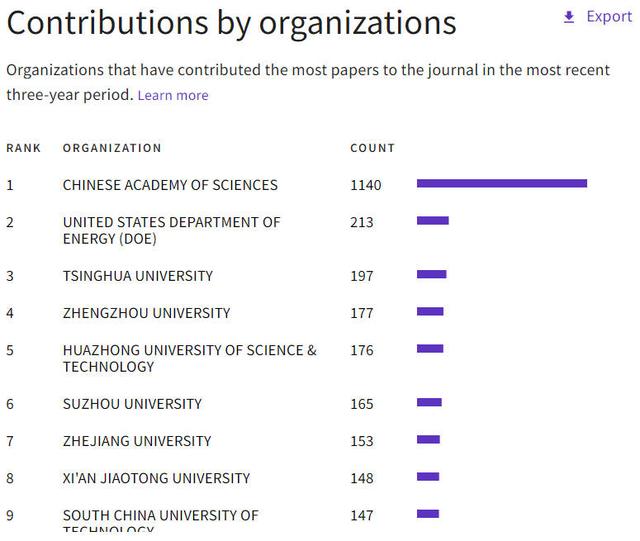Click the Chinese Academy of Sciences bar
The height and width of the screenshot is (541, 640).
[501, 183]
